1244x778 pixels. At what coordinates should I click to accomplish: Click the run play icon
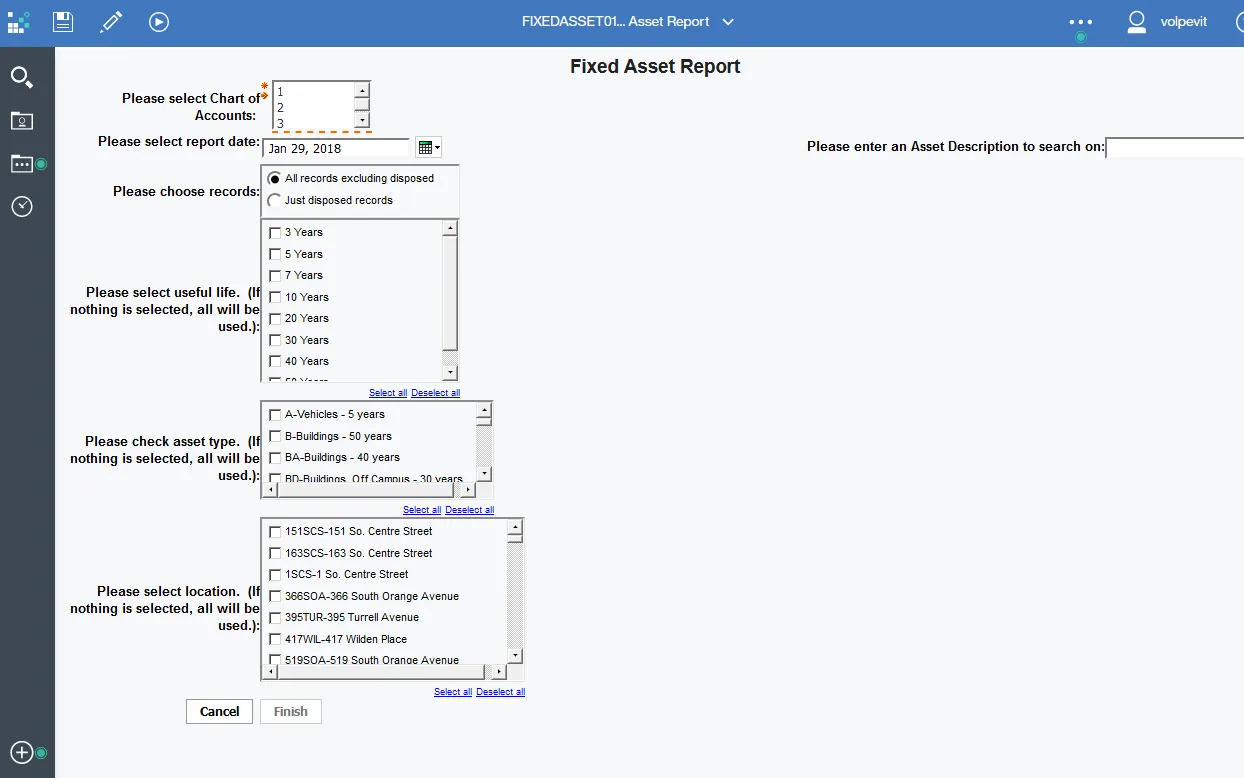[159, 21]
